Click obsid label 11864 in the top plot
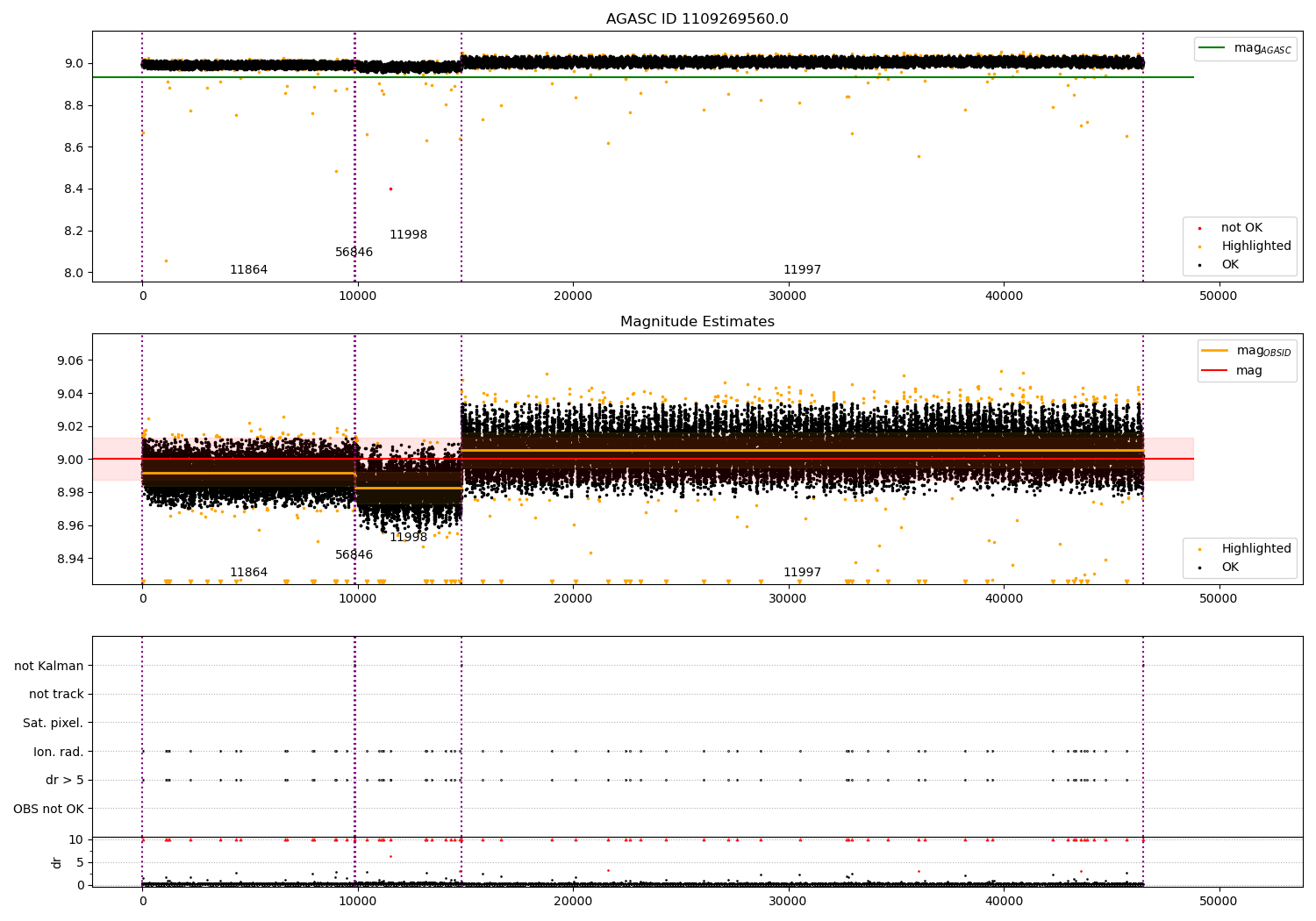The image size is (1316, 921). pyautogui.click(x=248, y=270)
